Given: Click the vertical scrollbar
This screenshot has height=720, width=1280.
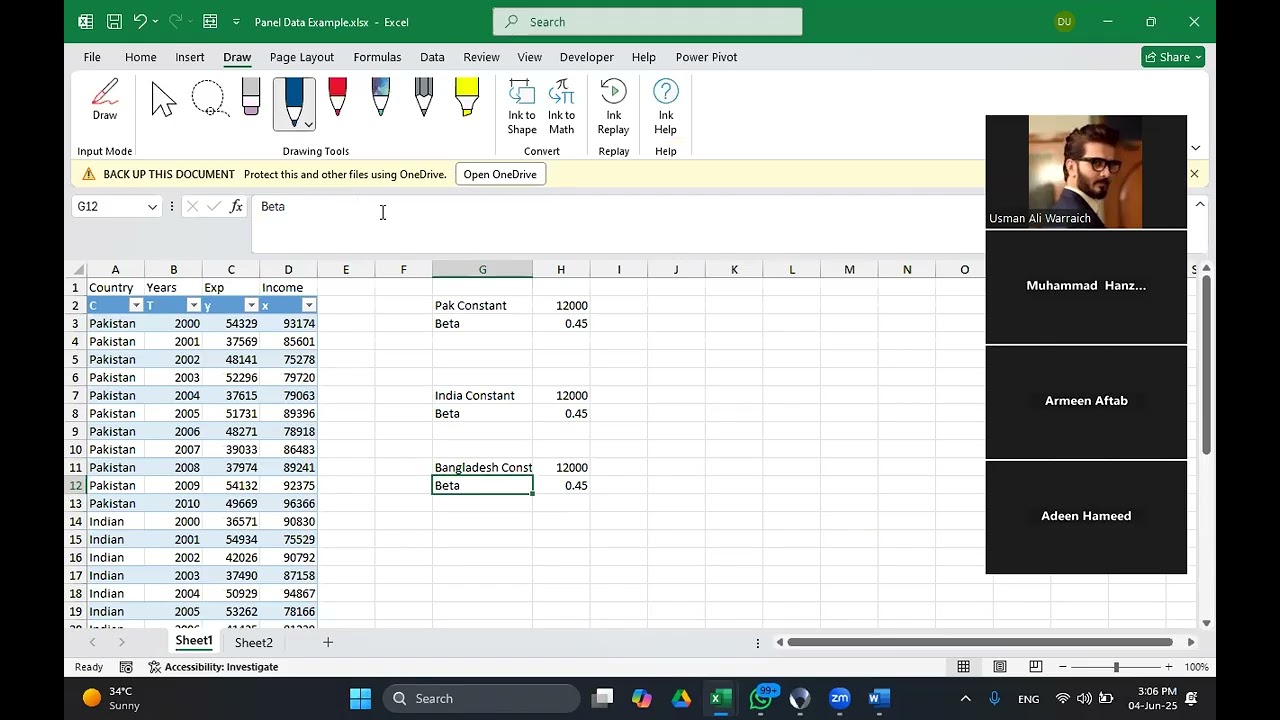Looking at the screenshot, I should coord(1207,365).
